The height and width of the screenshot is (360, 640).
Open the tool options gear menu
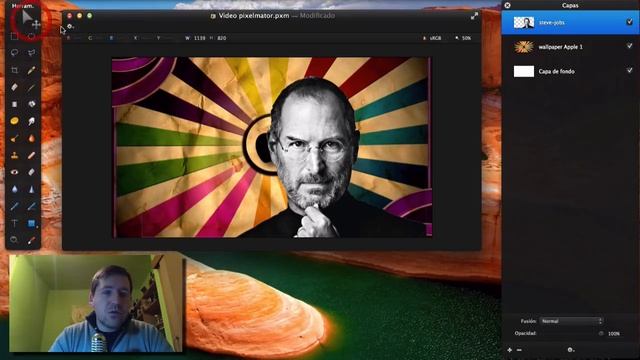point(70,27)
